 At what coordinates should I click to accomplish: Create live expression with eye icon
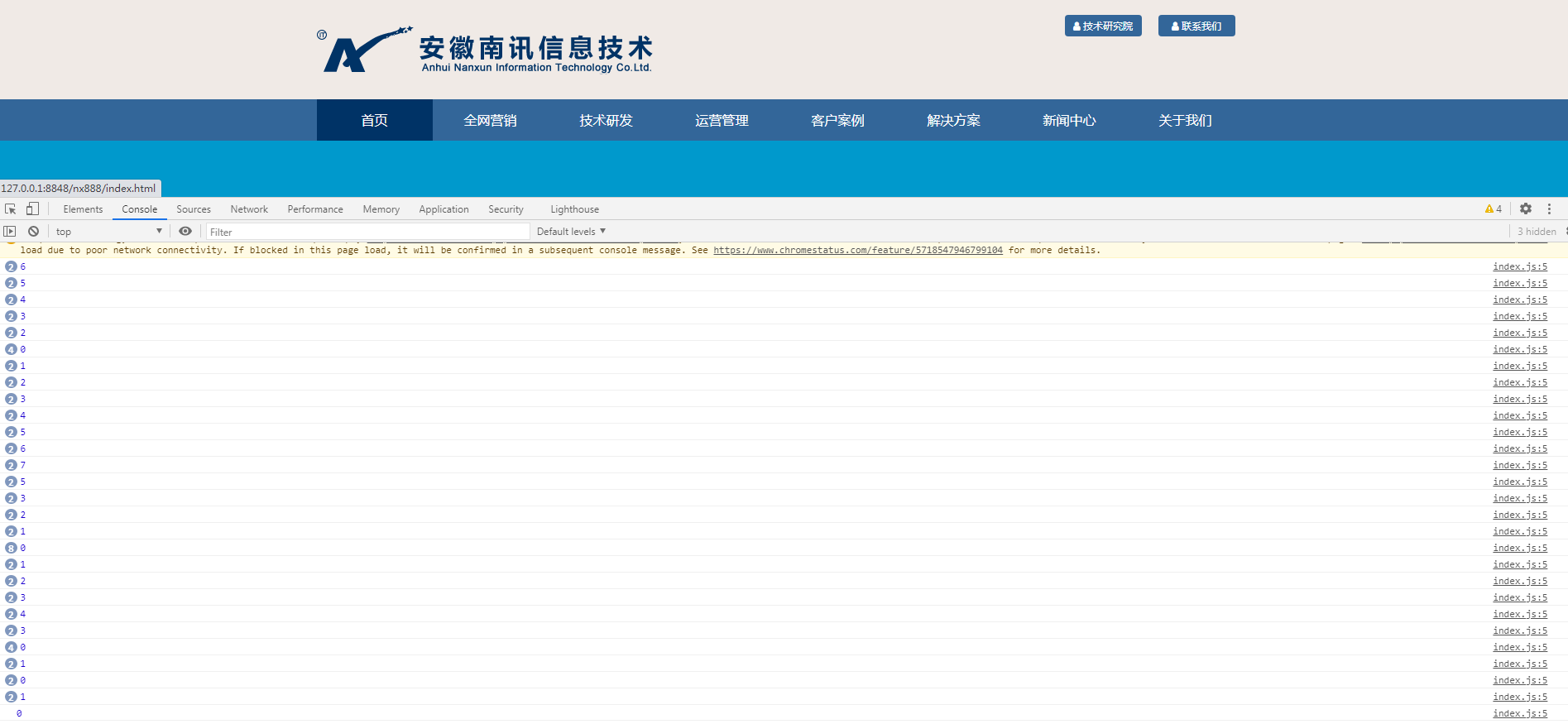click(185, 232)
